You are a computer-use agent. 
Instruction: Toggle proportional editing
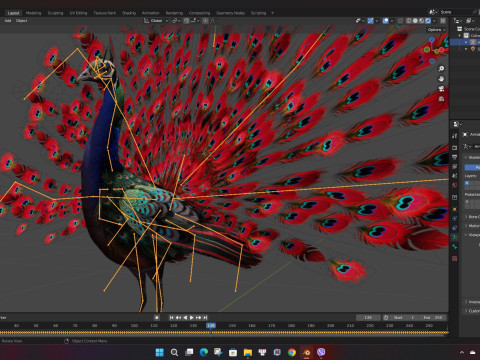click(205, 21)
